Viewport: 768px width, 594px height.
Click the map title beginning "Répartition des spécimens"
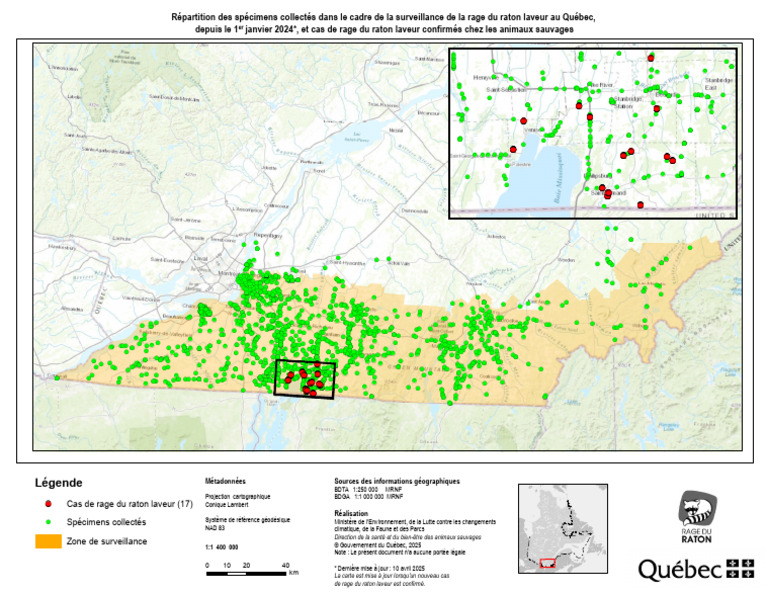384,23
